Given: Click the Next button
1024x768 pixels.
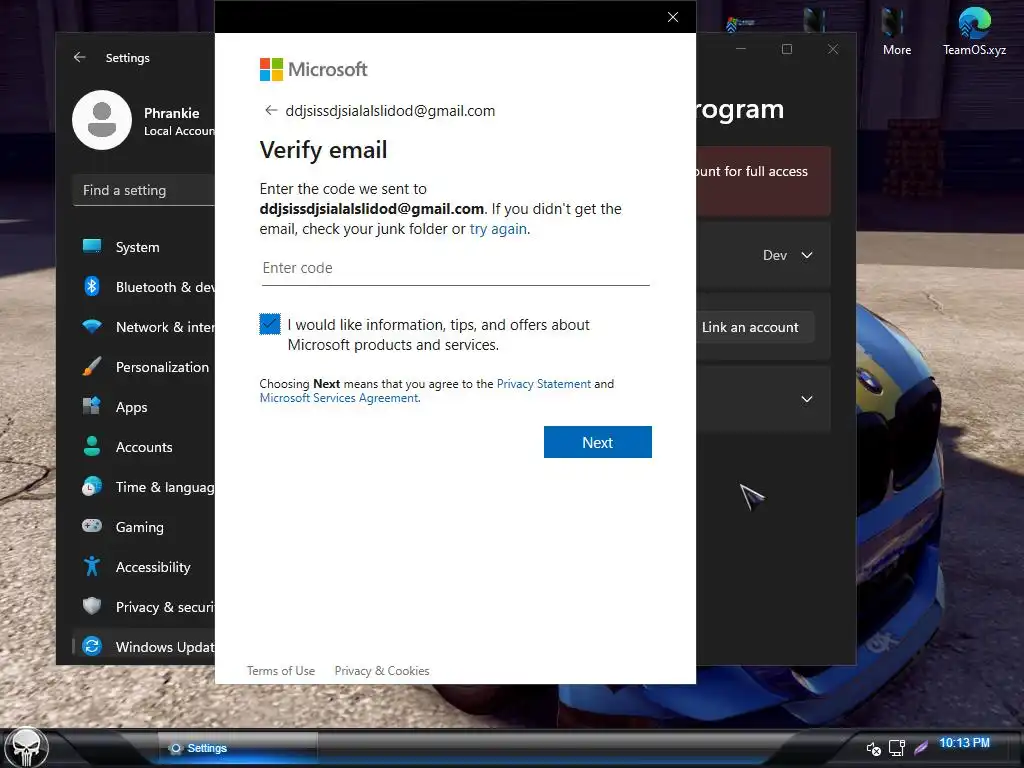Looking at the screenshot, I should click(x=598, y=442).
